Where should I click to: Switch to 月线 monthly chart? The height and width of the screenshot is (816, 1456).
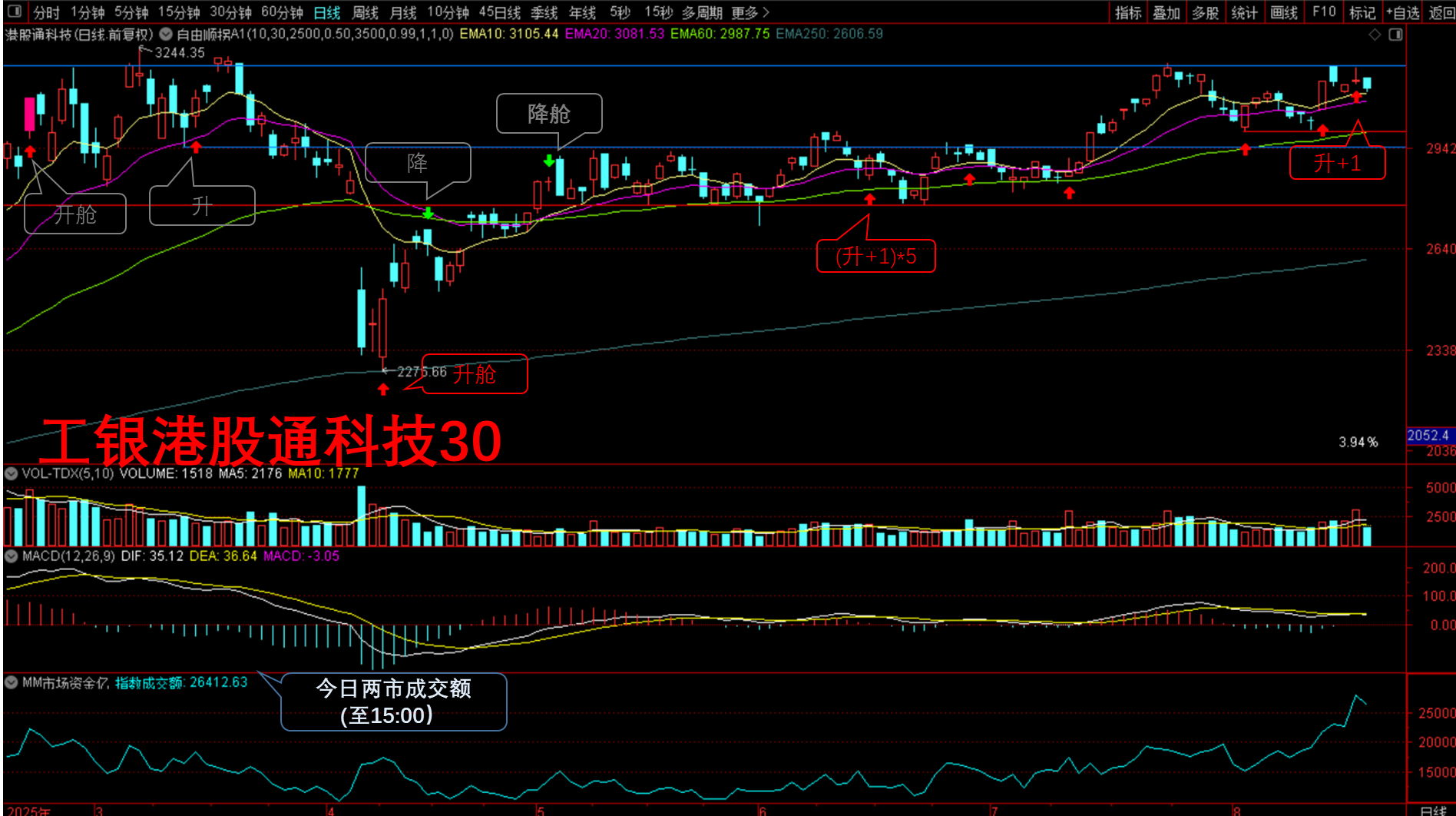pyautogui.click(x=403, y=12)
